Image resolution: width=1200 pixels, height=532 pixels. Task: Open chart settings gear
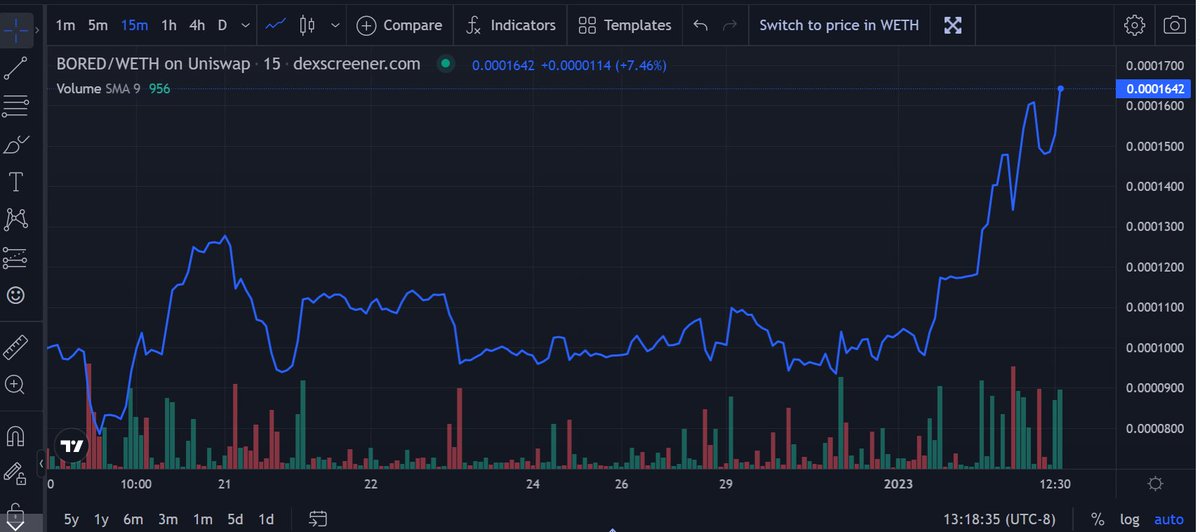click(1134, 25)
